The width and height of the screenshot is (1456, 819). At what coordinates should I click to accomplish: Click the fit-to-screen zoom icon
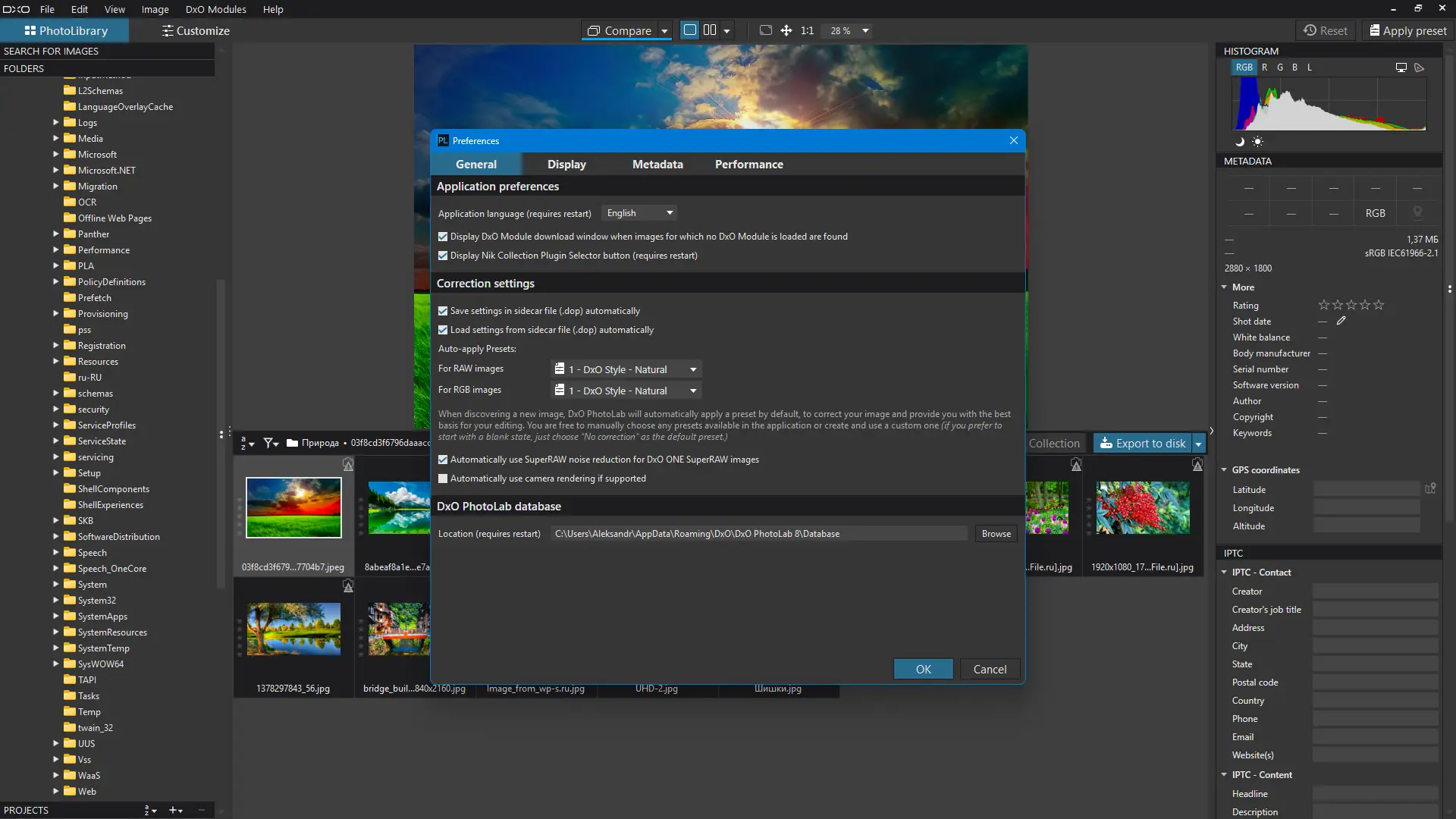point(766,30)
